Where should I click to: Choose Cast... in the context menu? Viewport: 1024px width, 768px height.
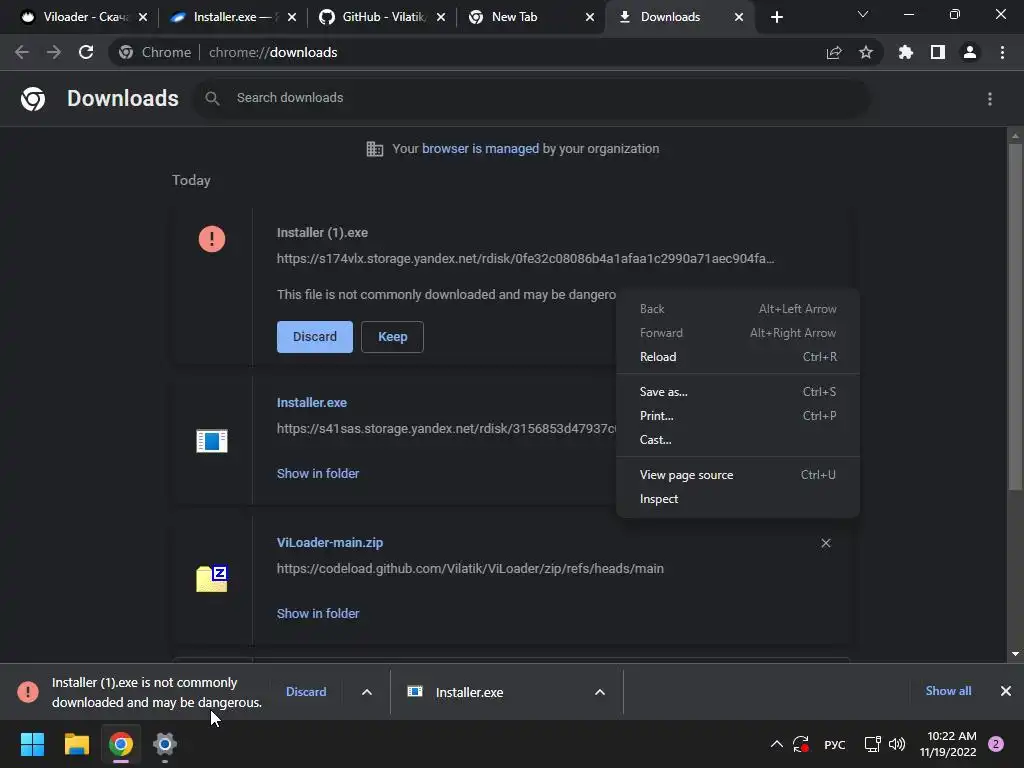click(738, 440)
